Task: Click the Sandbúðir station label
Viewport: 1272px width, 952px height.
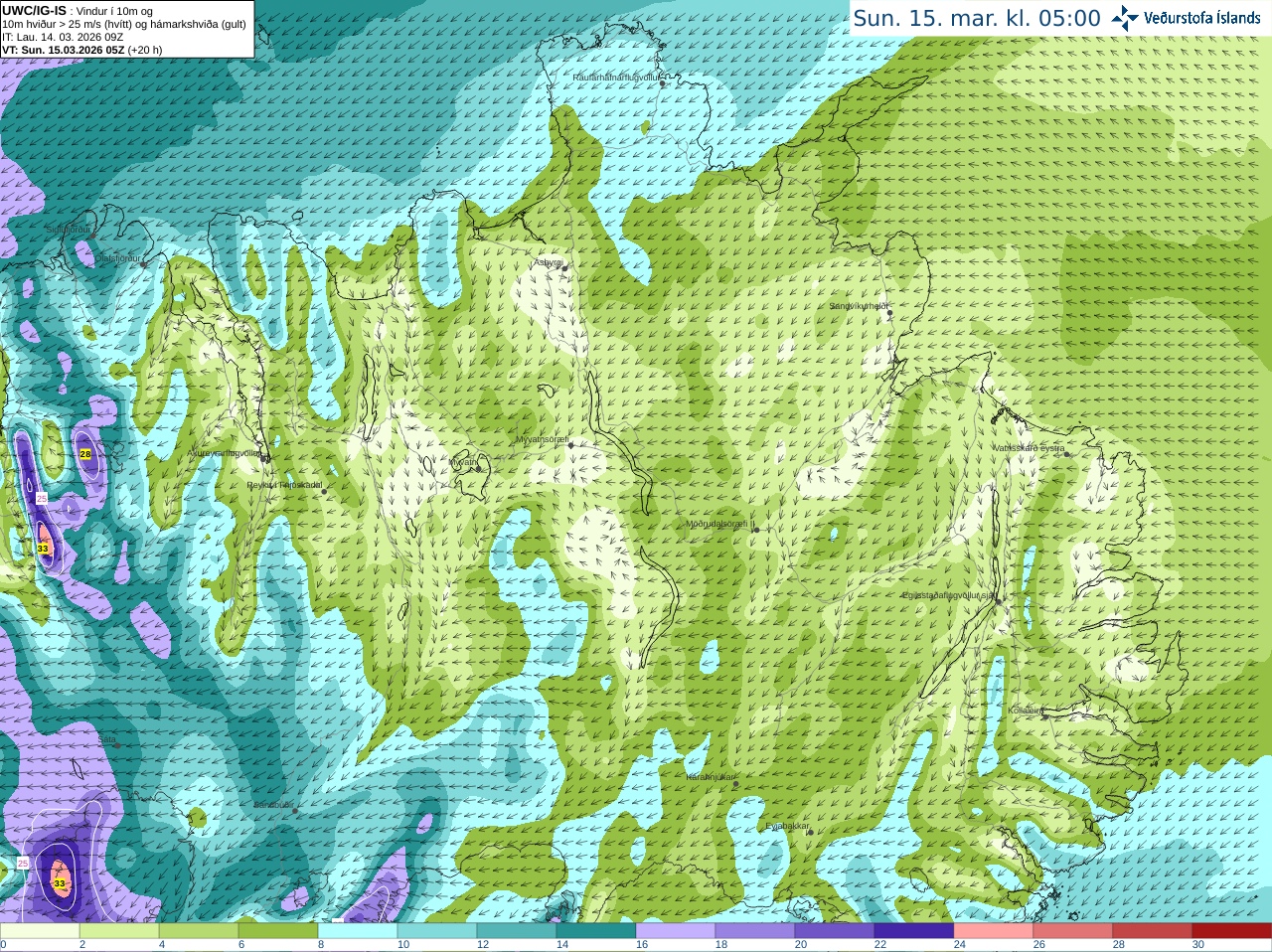Action: point(272,804)
